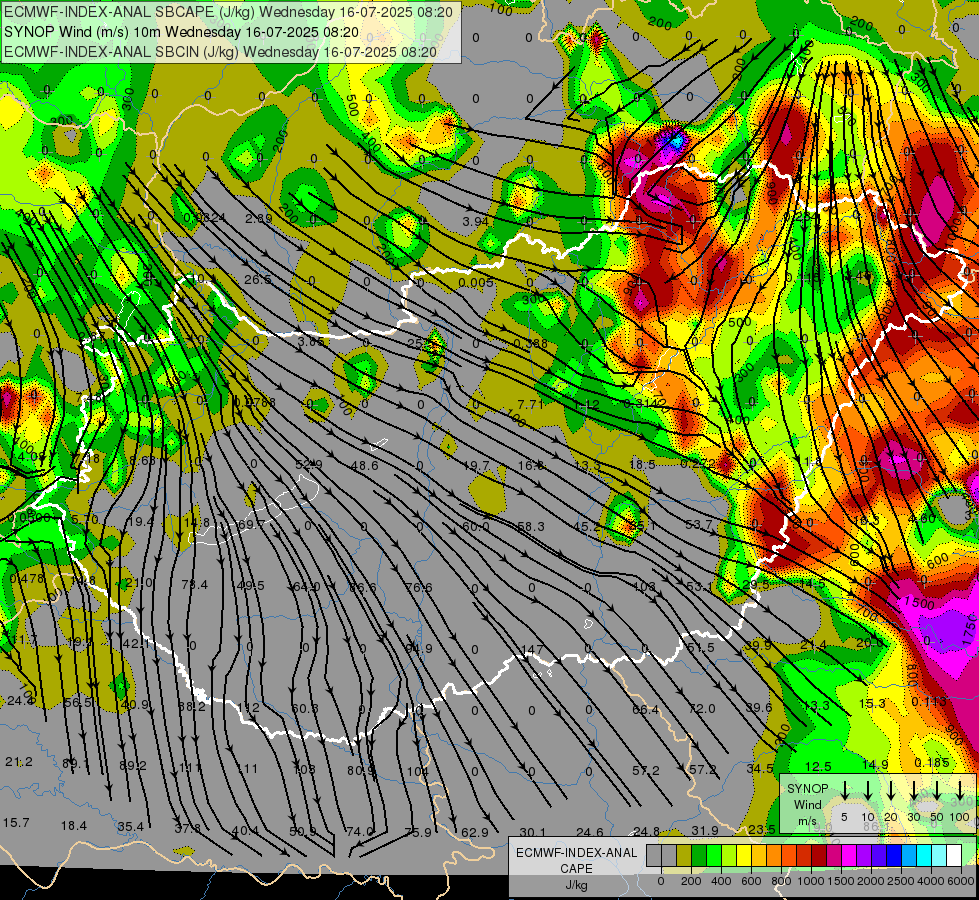Click the map value 52.9
The width and height of the screenshot is (979, 900).
309,464
